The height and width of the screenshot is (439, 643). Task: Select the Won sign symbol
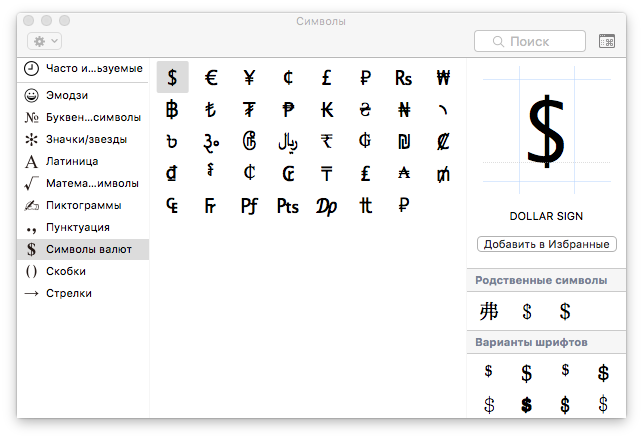tap(443, 78)
